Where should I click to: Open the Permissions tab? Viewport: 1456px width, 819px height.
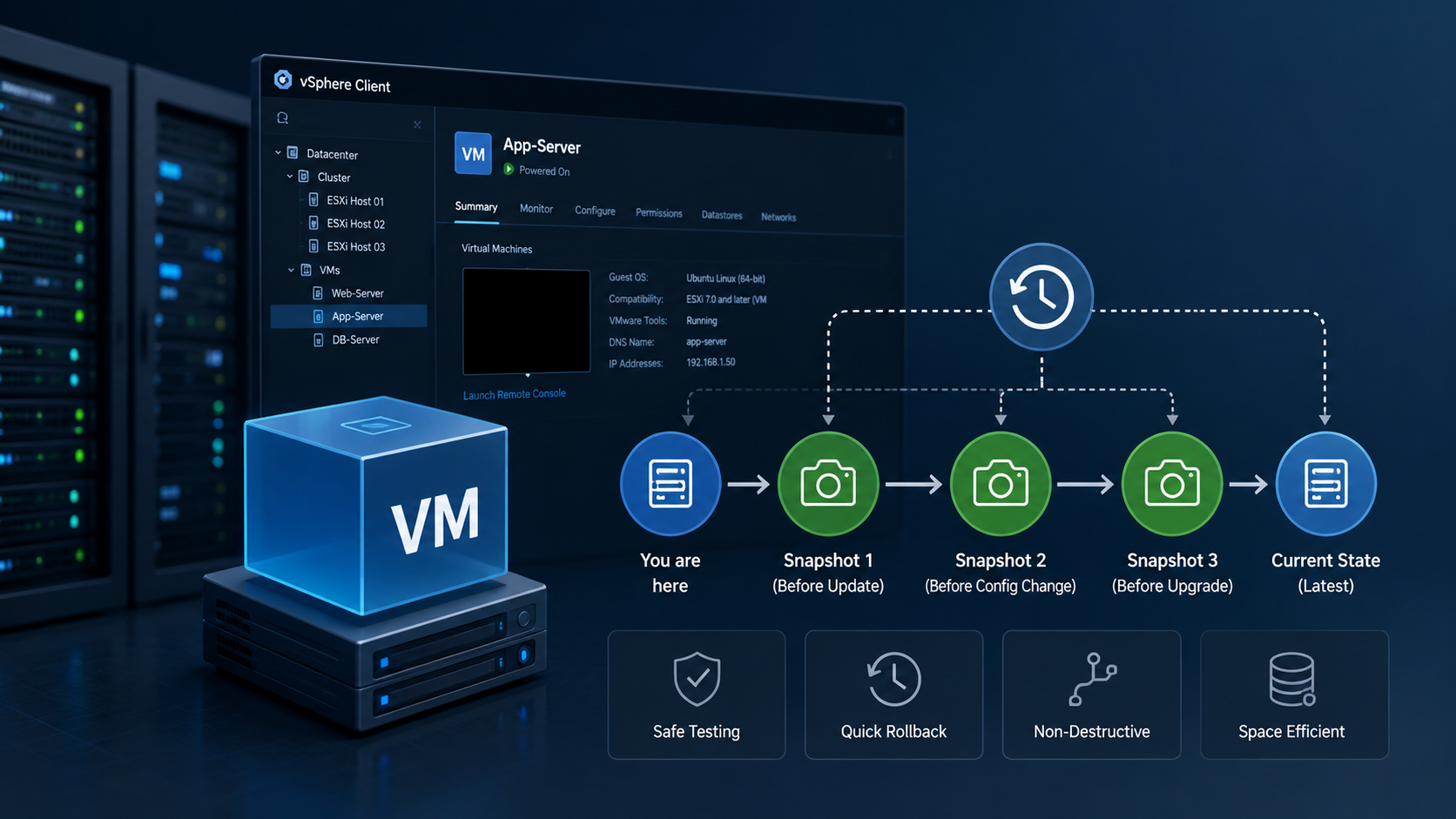(658, 213)
